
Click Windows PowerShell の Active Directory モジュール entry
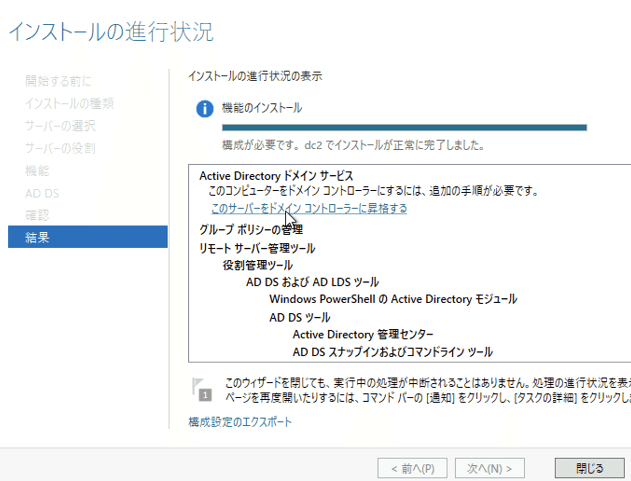(393, 299)
